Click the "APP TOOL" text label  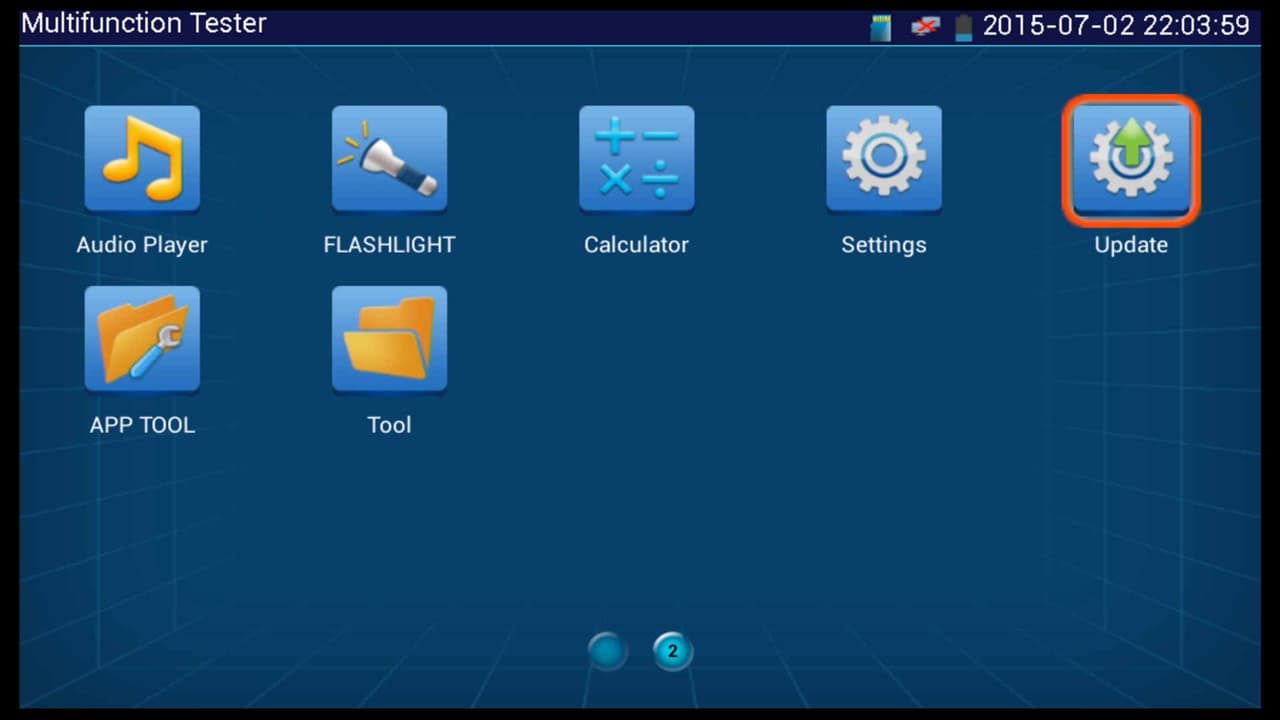(142, 425)
